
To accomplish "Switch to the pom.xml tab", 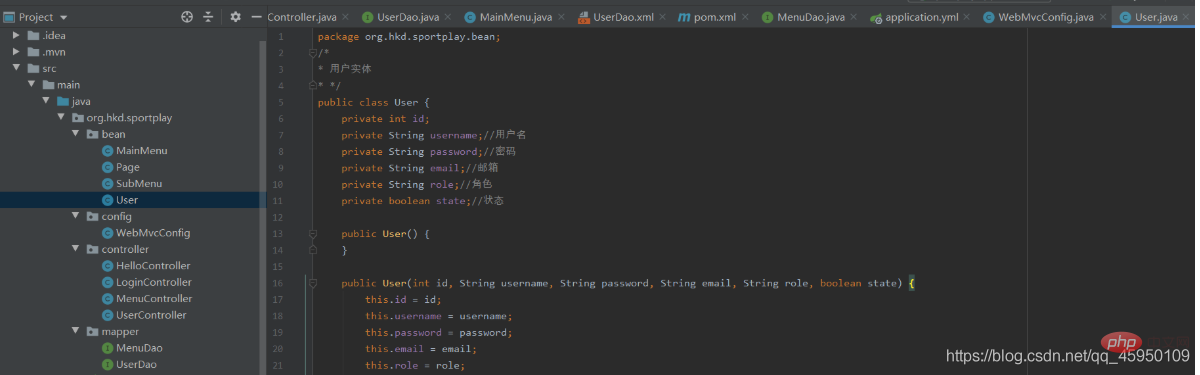I will [715, 17].
